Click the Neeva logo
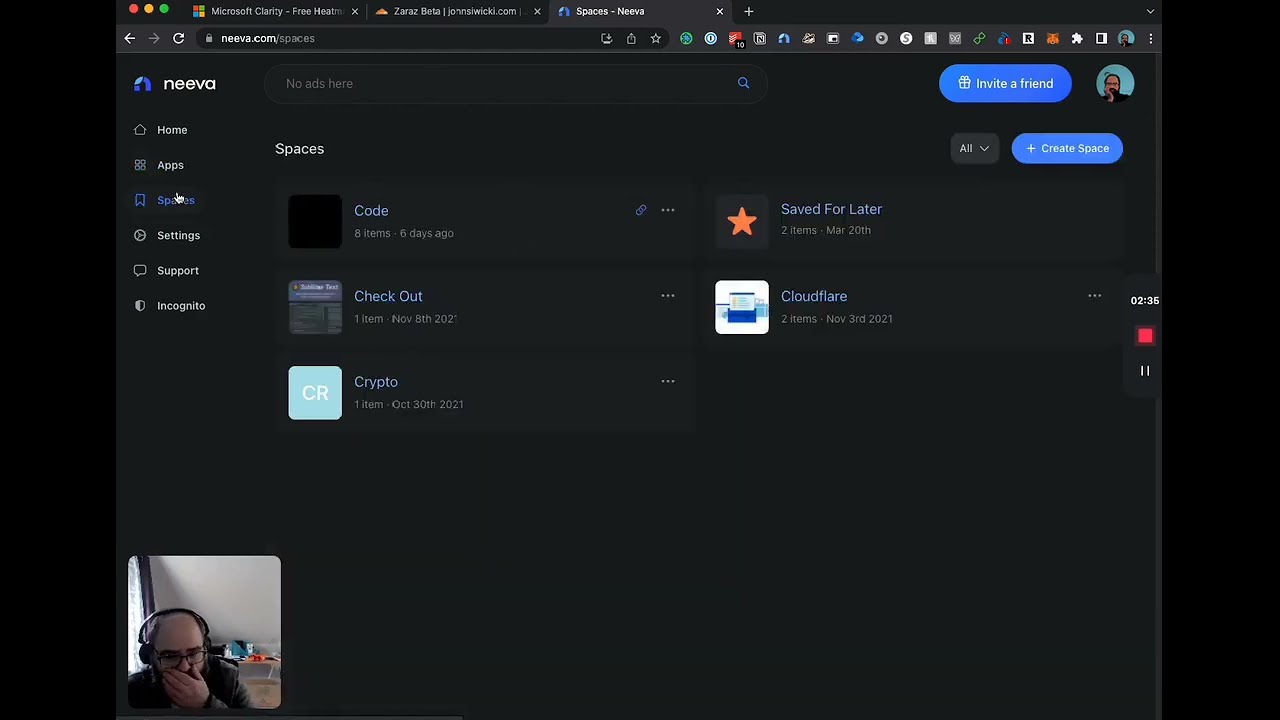1280x720 pixels. tap(175, 84)
